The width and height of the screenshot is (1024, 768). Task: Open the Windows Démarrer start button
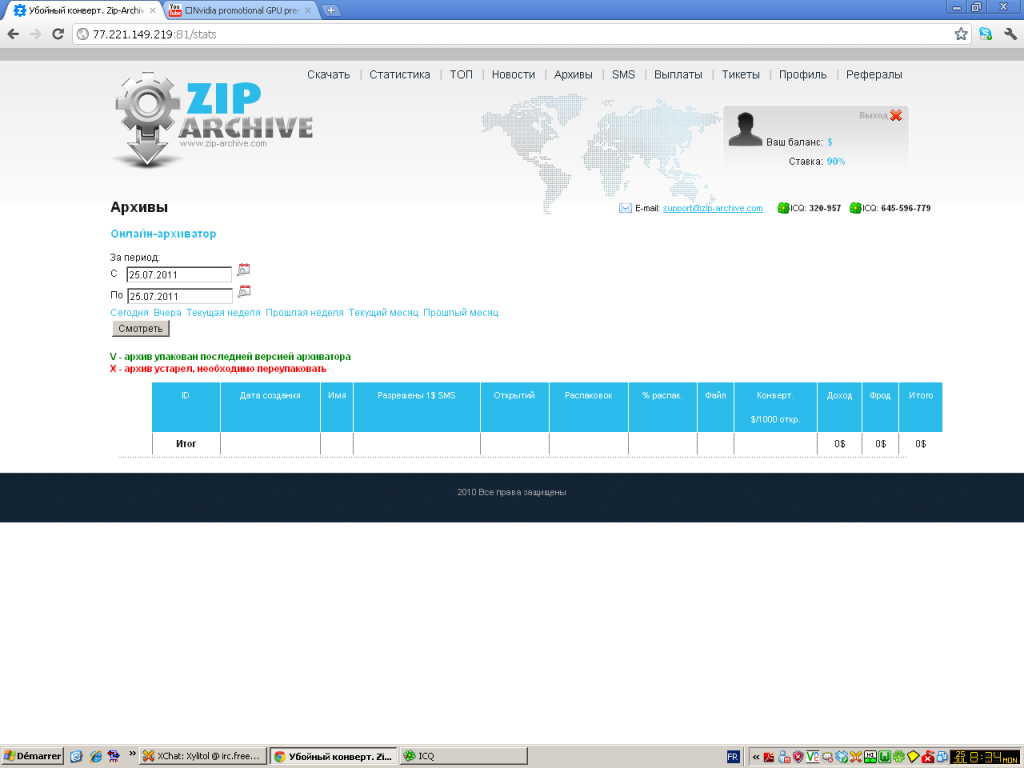32,756
